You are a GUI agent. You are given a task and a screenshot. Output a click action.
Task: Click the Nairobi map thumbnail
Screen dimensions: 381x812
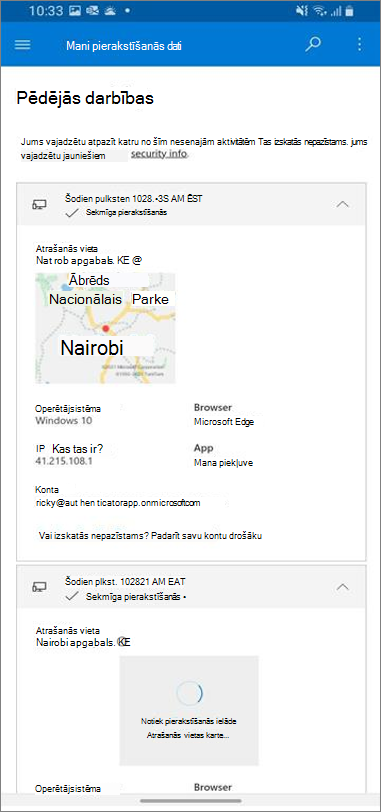point(105,328)
